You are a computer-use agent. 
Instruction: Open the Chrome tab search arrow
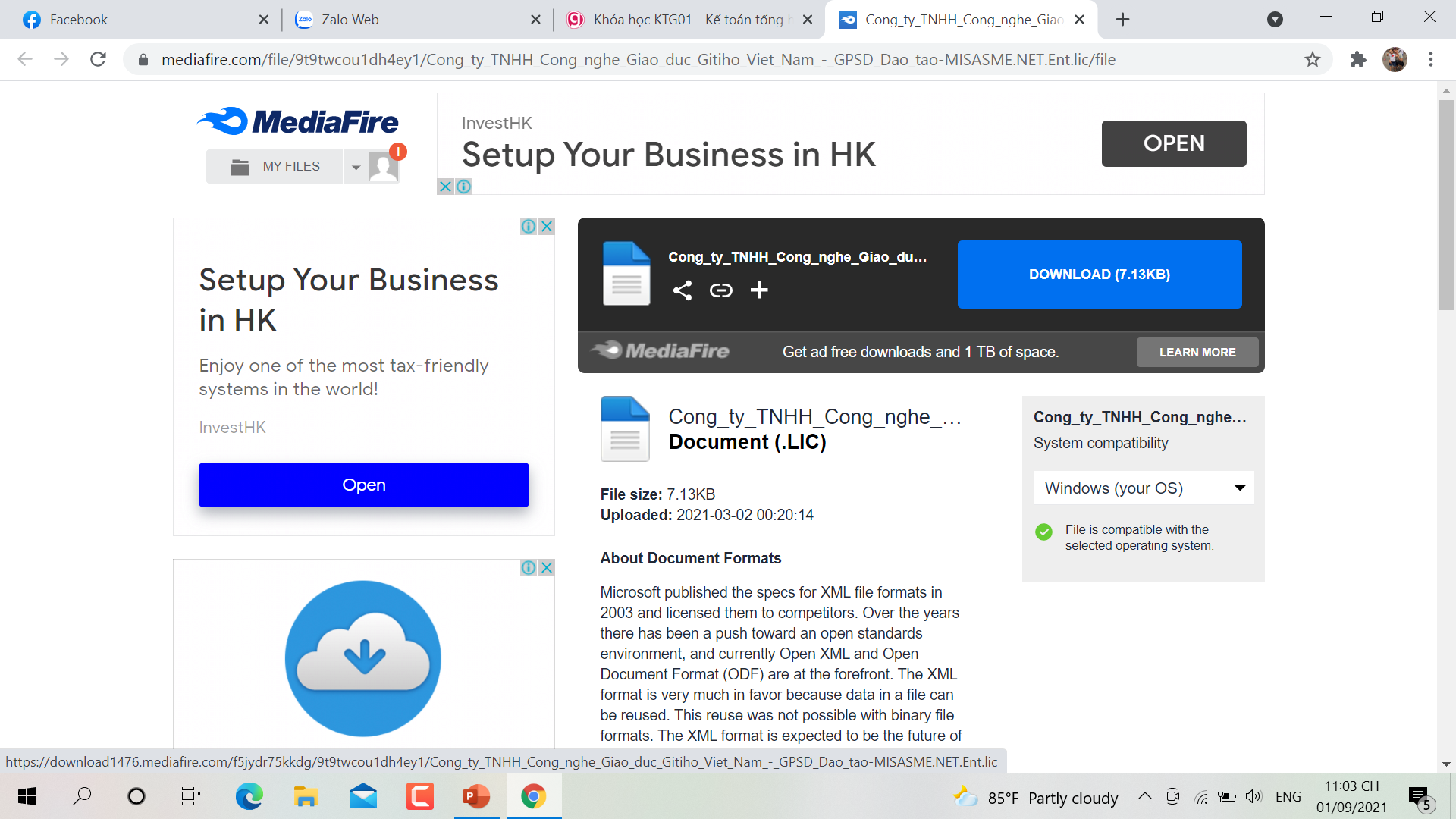point(1275,20)
